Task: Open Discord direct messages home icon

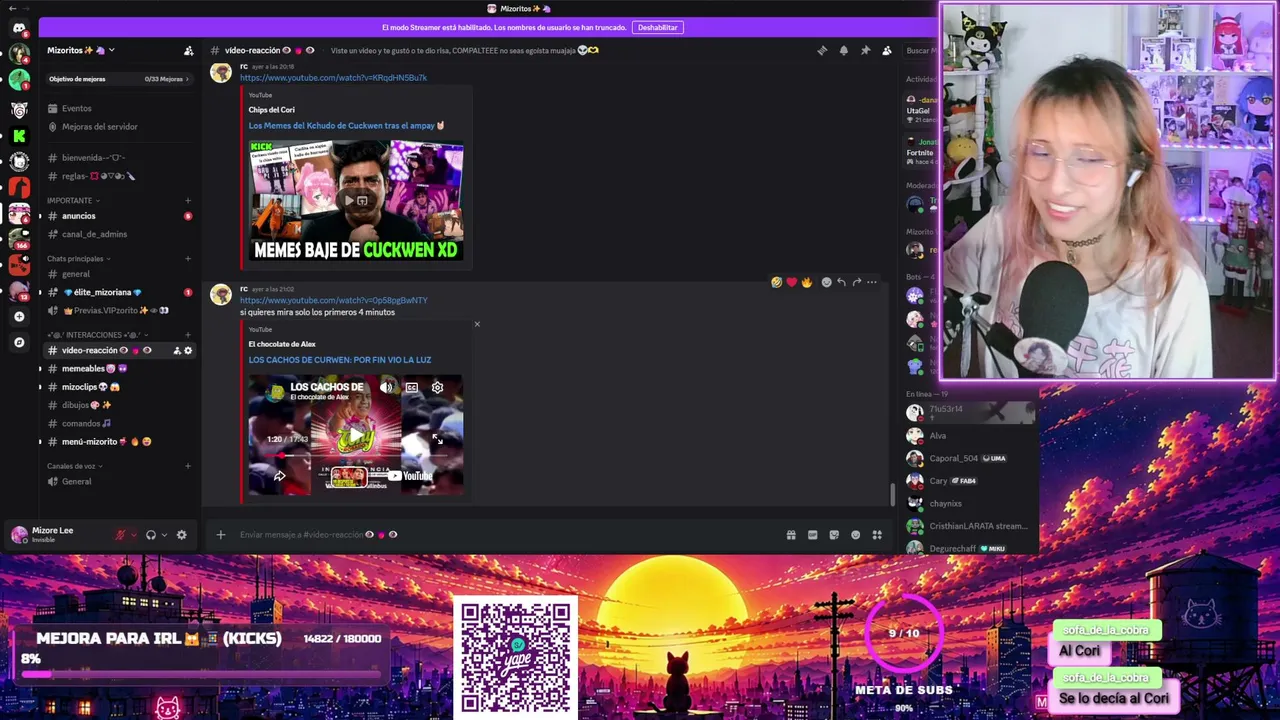Action: [19, 29]
